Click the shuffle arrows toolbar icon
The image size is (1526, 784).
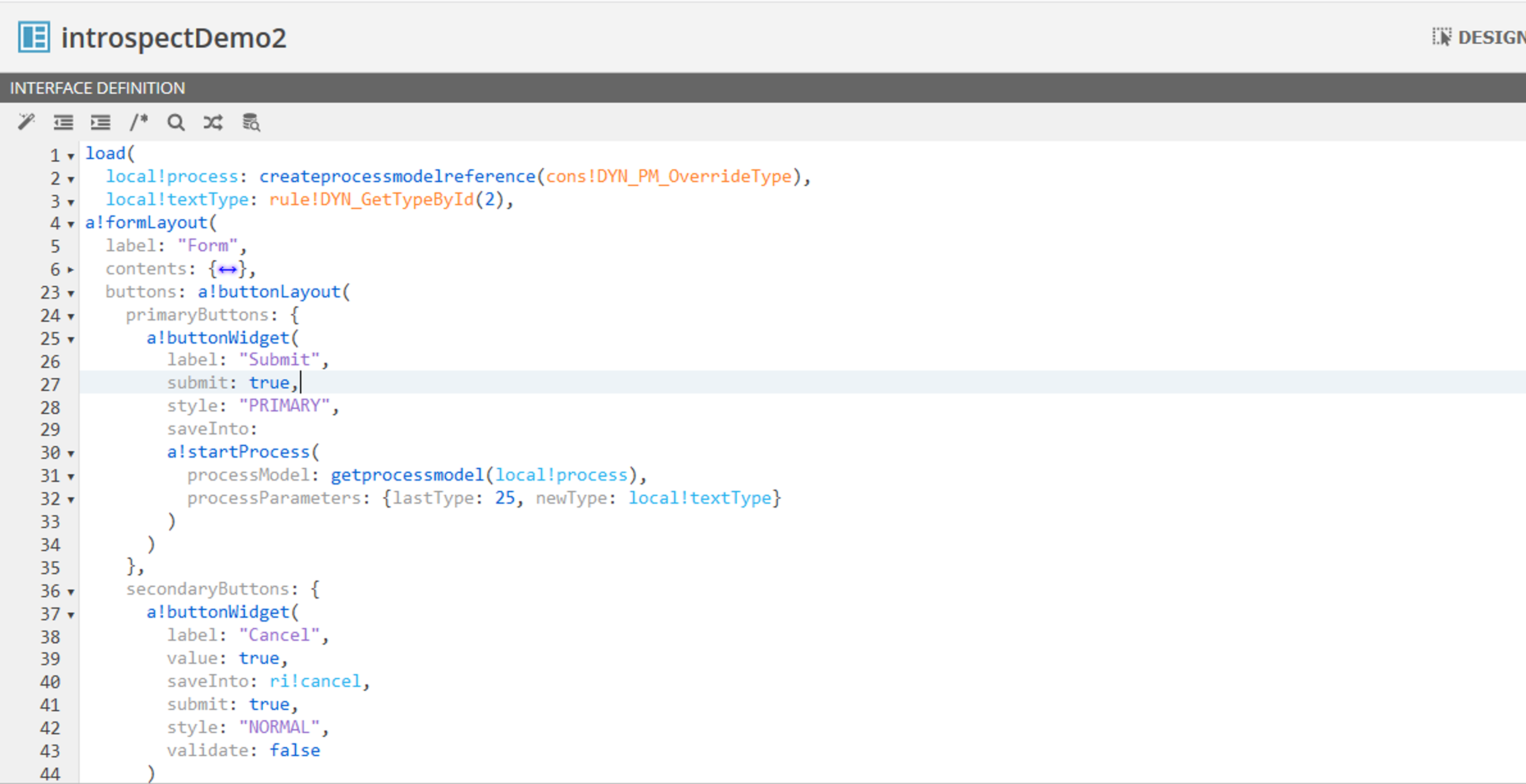point(213,122)
